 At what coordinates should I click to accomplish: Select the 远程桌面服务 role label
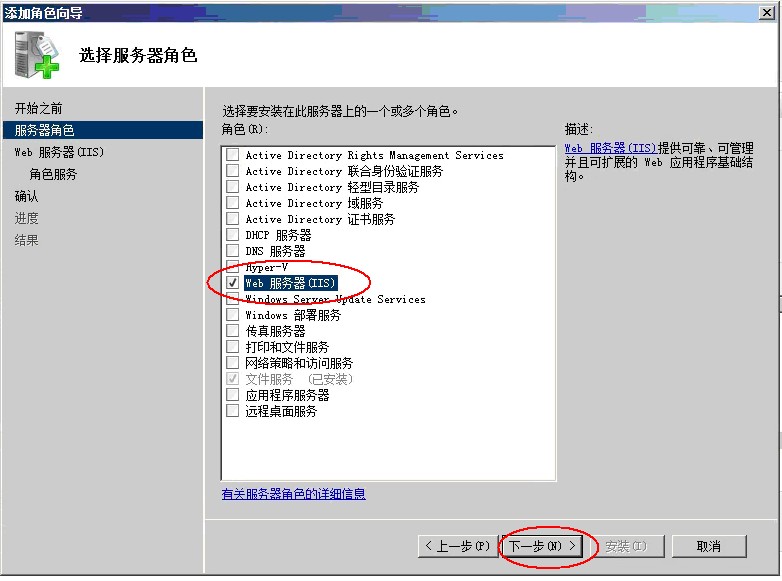tap(281, 411)
